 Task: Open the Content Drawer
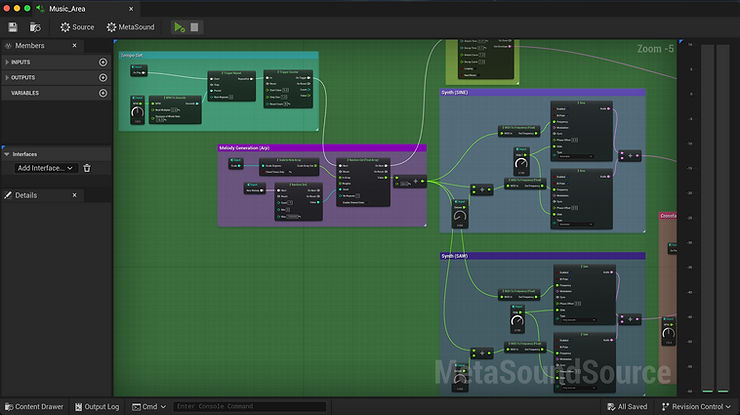coord(34,407)
